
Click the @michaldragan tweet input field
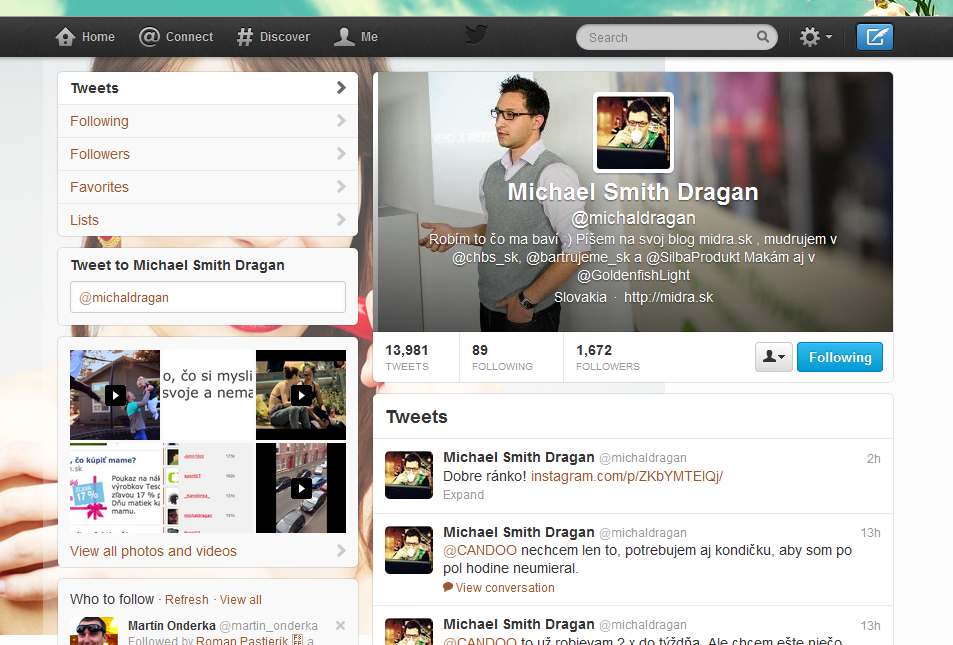[x=208, y=297]
